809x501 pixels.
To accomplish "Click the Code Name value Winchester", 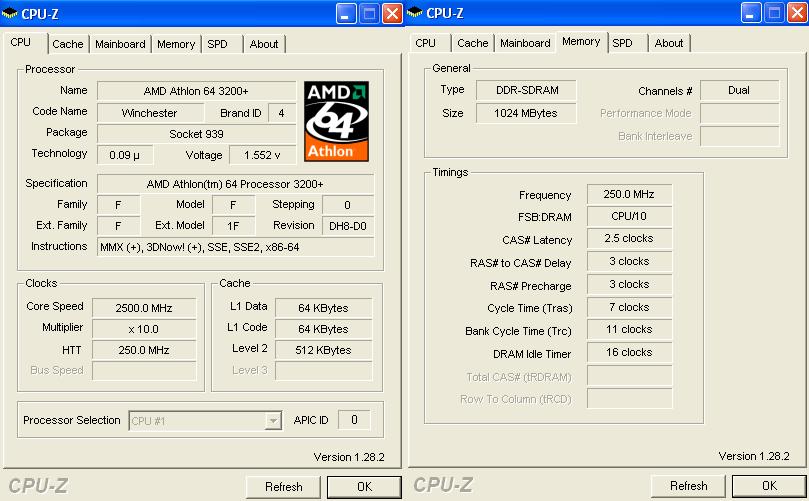I will 150,113.
